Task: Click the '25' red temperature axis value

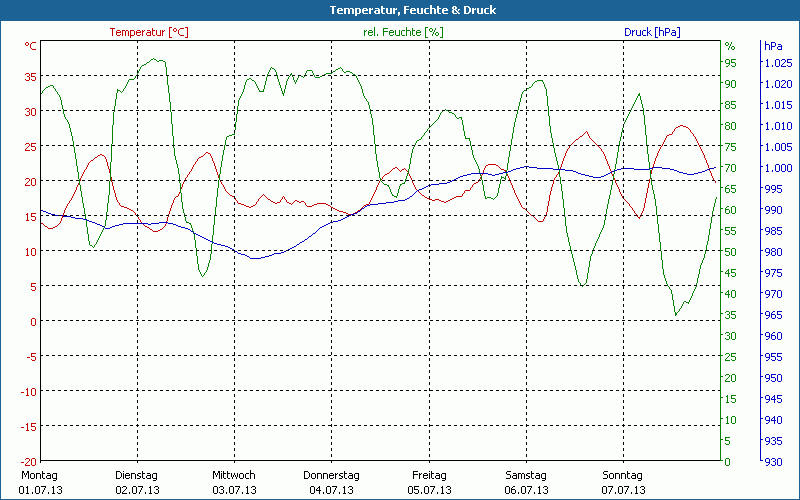Action: point(31,146)
